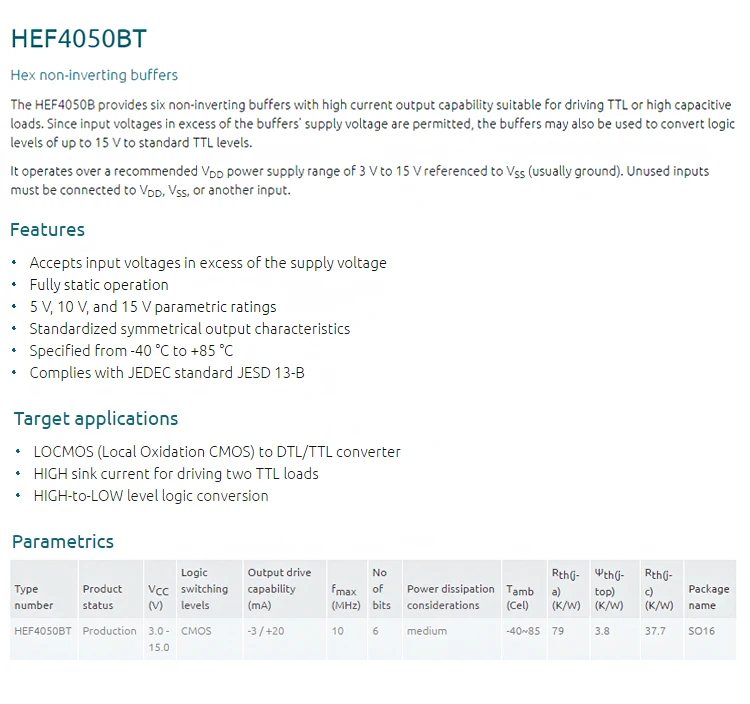
Task: Select '5 V, 10 V, and 15 V parametric ratings' line
Action: [x=153, y=307]
